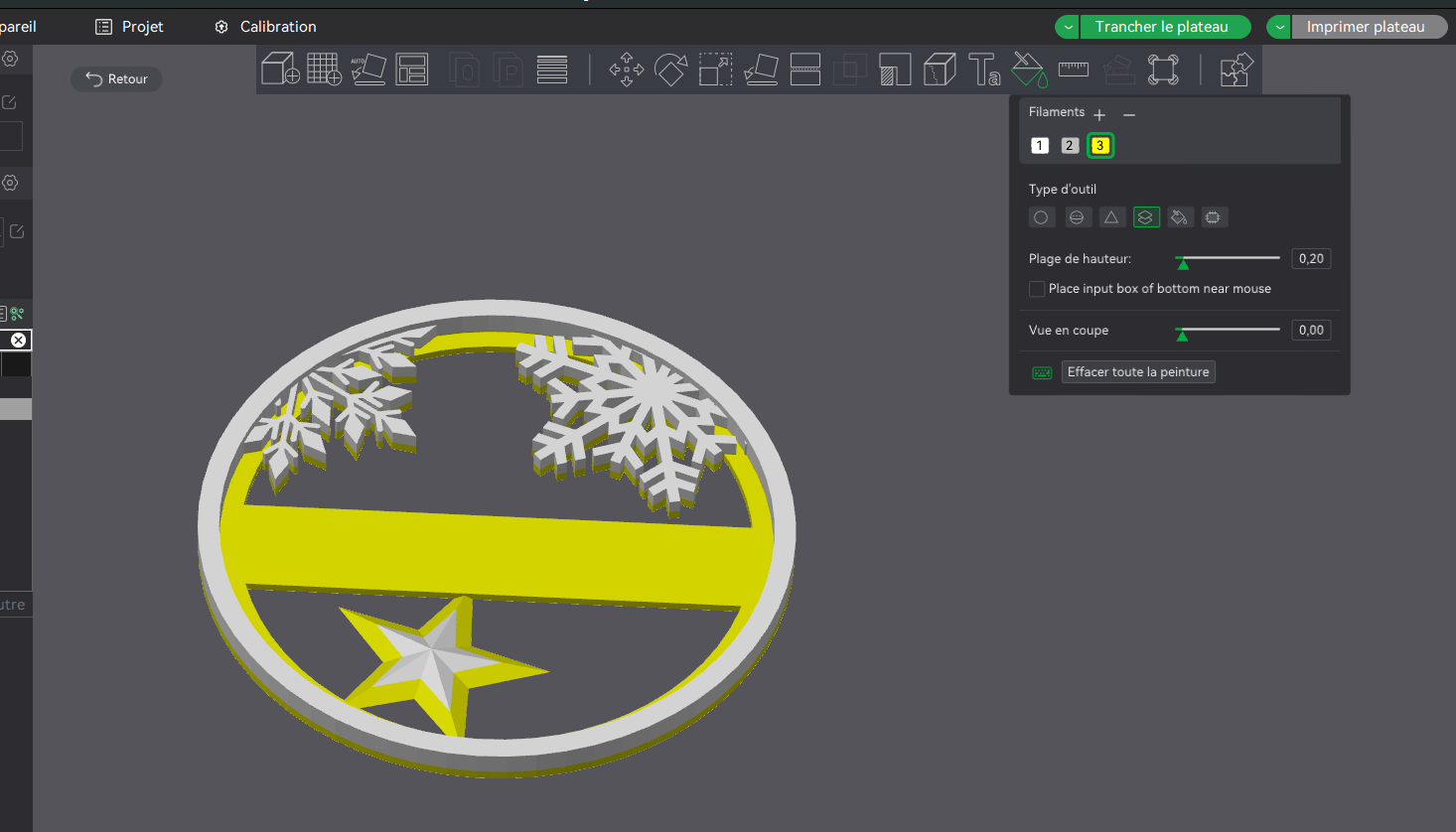Expand the Trancher le plateau dropdown arrow
Image resolution: width=1456 pixels, height=832 pixels.
point(1068,27)
